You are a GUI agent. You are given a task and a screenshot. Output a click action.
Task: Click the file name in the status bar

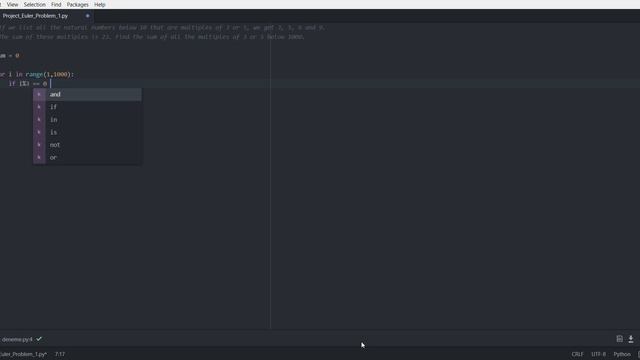pyautogui.click(x=23, y=354)
